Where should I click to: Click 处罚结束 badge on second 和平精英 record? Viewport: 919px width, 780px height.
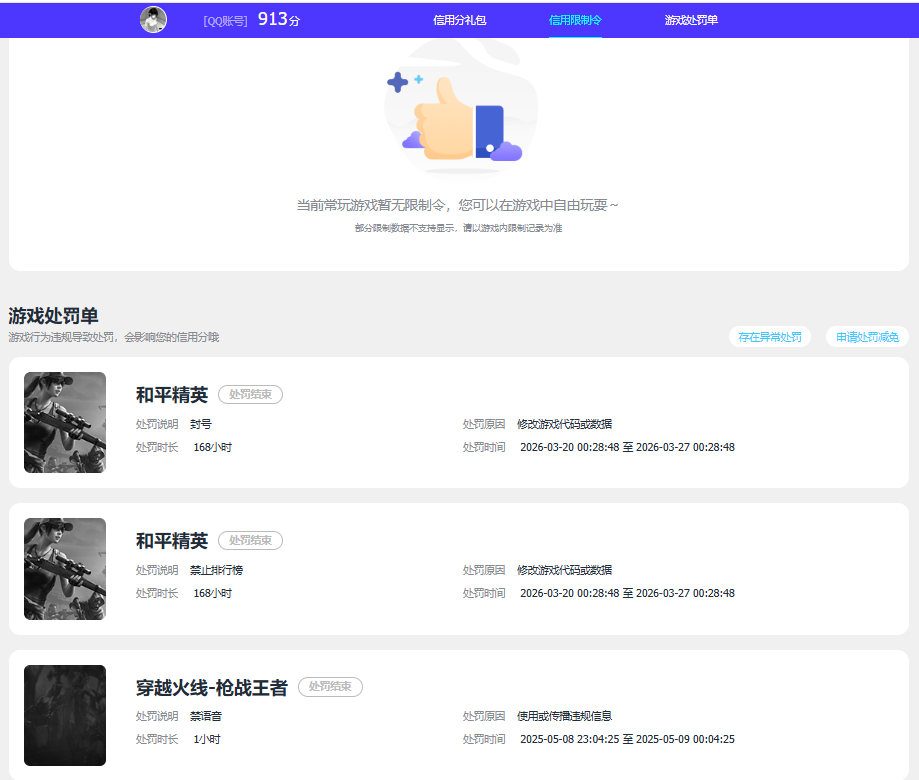click(250, 540)
